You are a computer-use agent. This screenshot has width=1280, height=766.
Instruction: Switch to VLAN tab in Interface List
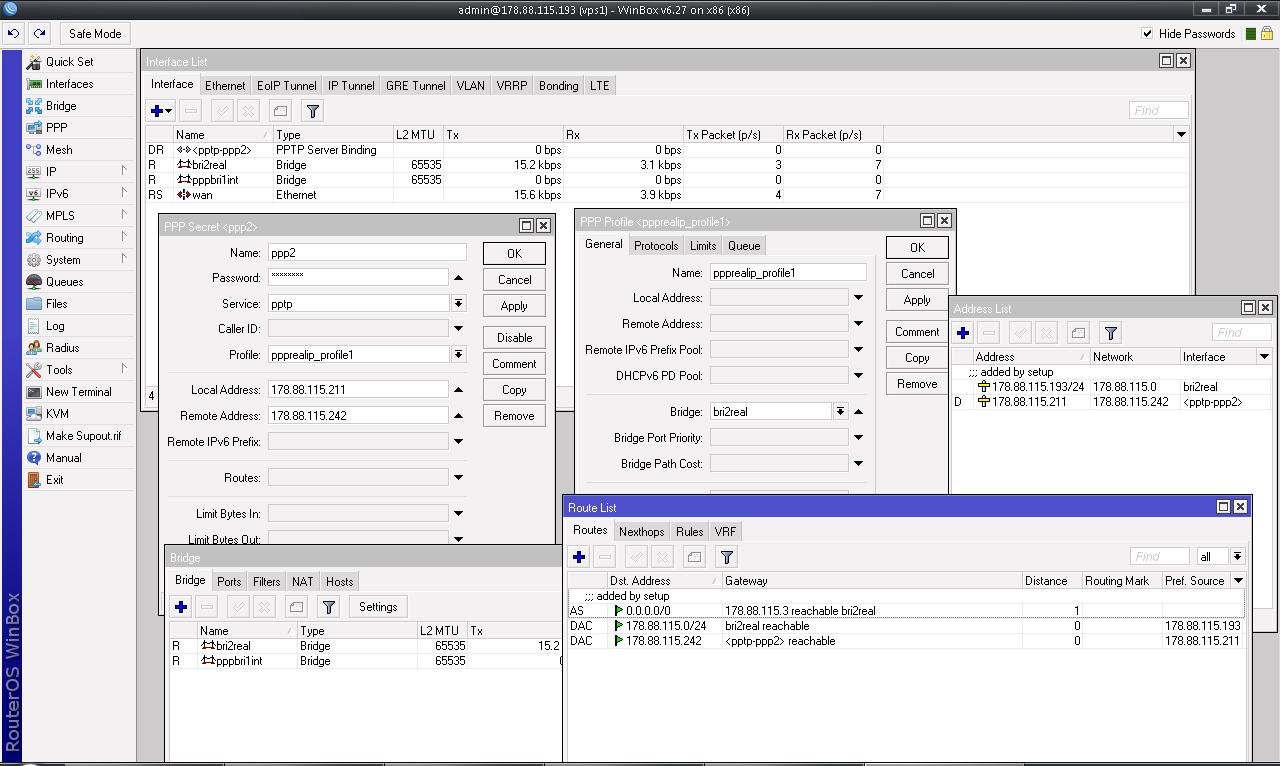coord(470,86)
